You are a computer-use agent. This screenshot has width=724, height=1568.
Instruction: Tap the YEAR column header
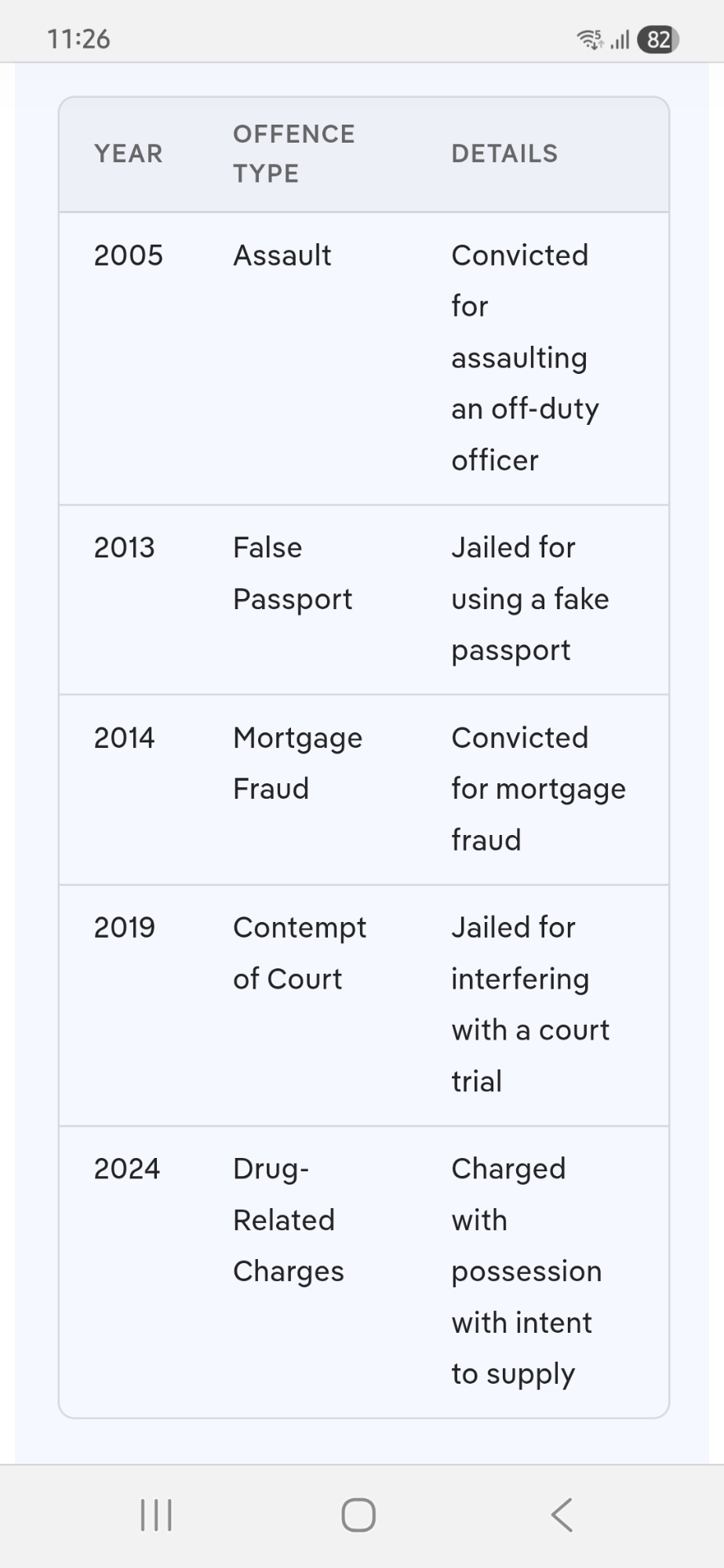click(x=129, y=154)
